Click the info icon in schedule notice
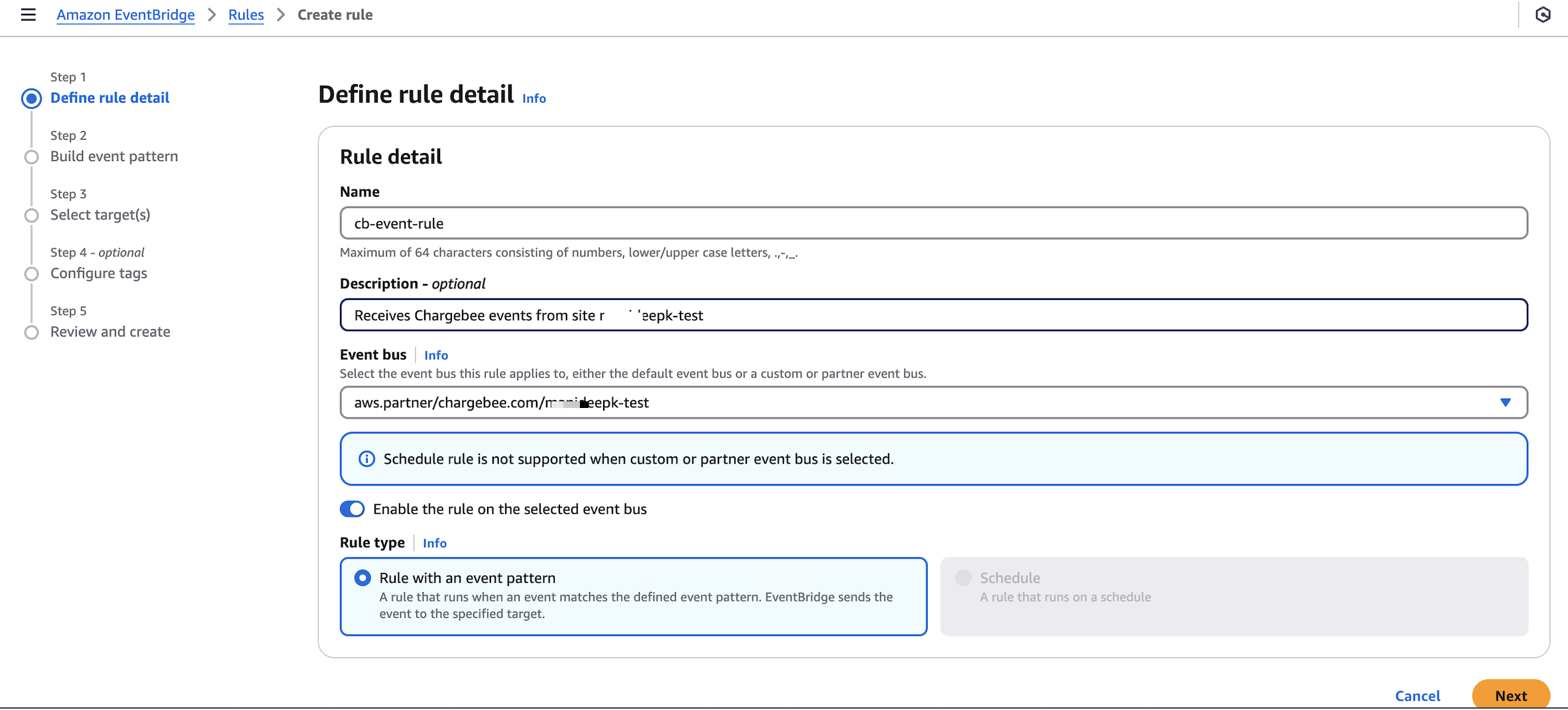This screenshot has width=1568, height=710. click(366, 459)
